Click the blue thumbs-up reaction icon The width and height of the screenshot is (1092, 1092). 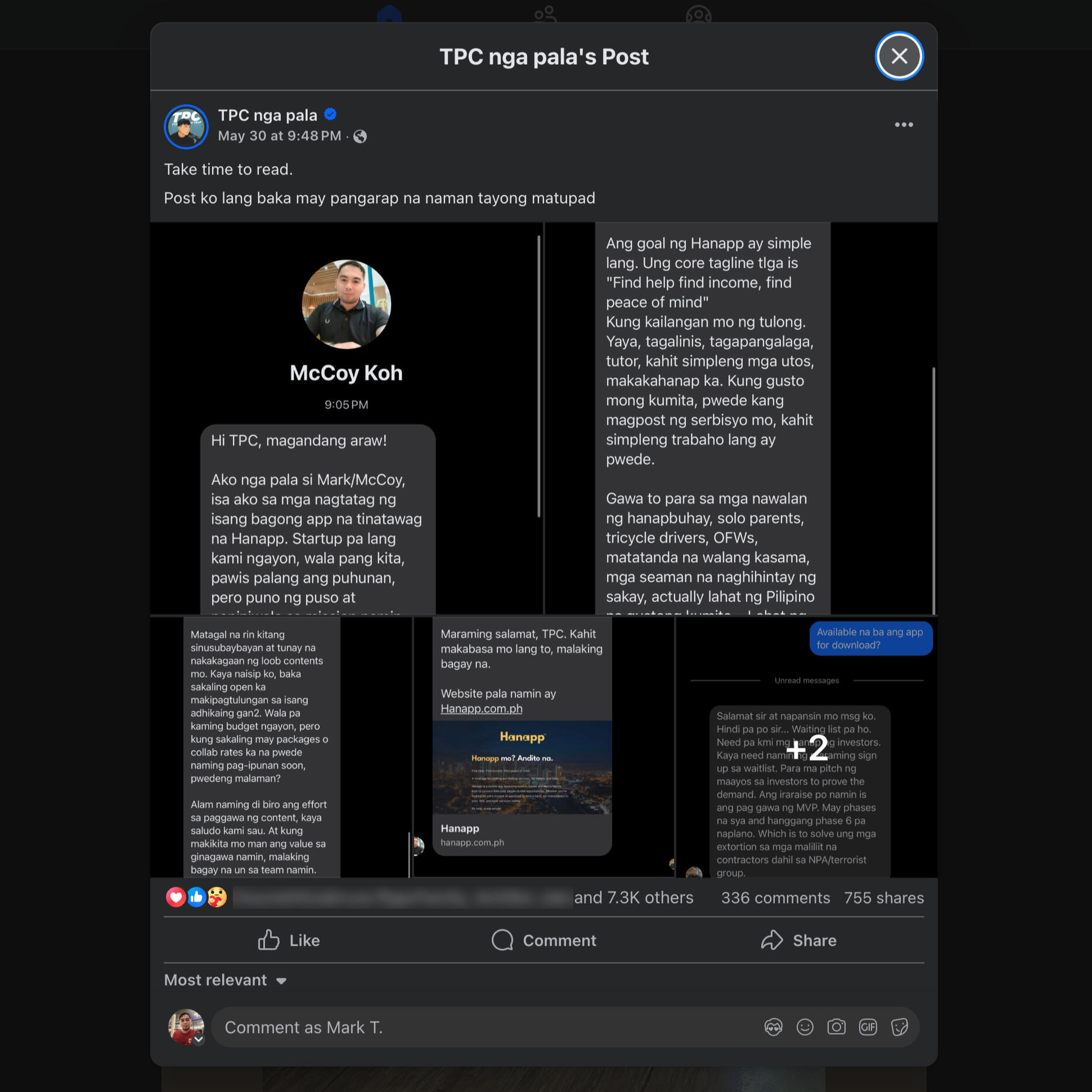click(197, 897)
